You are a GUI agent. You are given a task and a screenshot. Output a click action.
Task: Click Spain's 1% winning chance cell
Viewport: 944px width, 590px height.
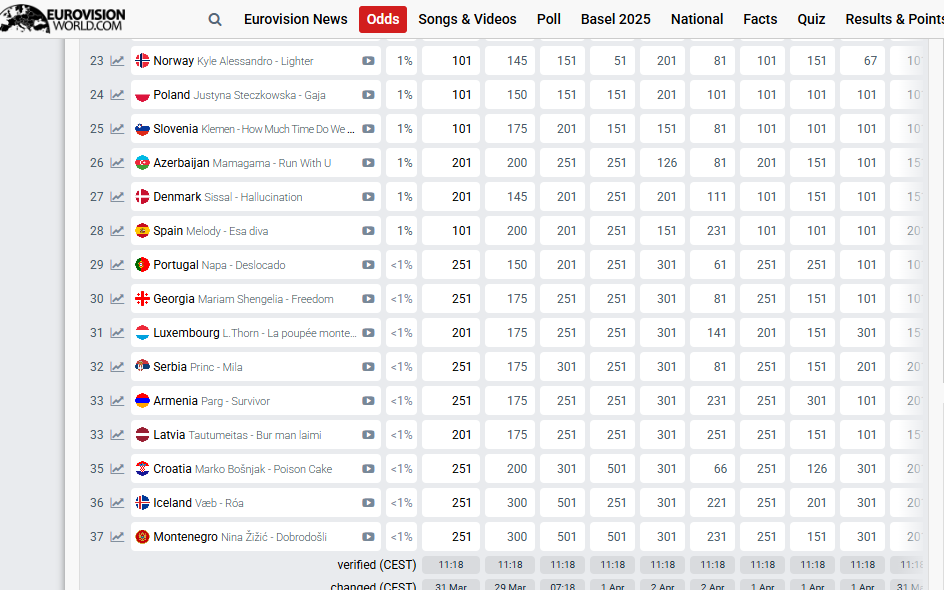(402, 231)
